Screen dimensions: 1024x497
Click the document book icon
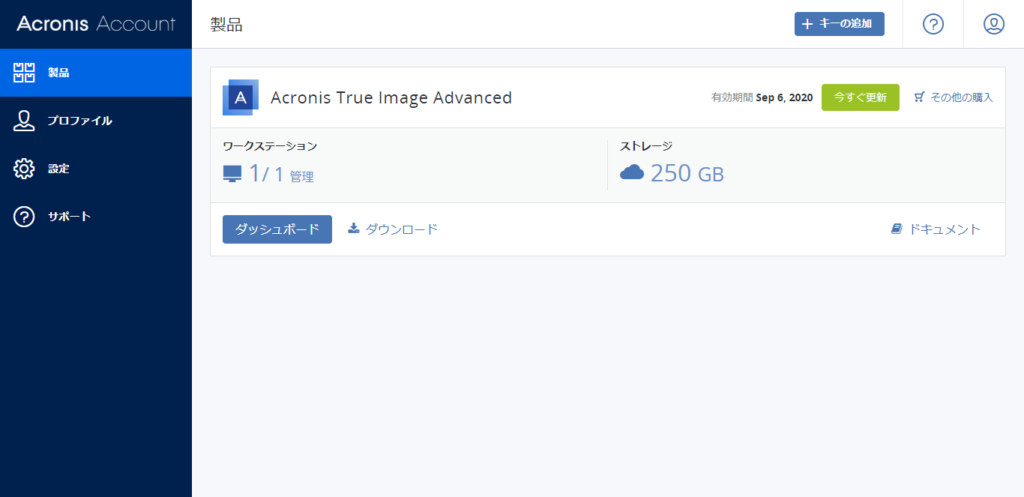coord(897,229)
